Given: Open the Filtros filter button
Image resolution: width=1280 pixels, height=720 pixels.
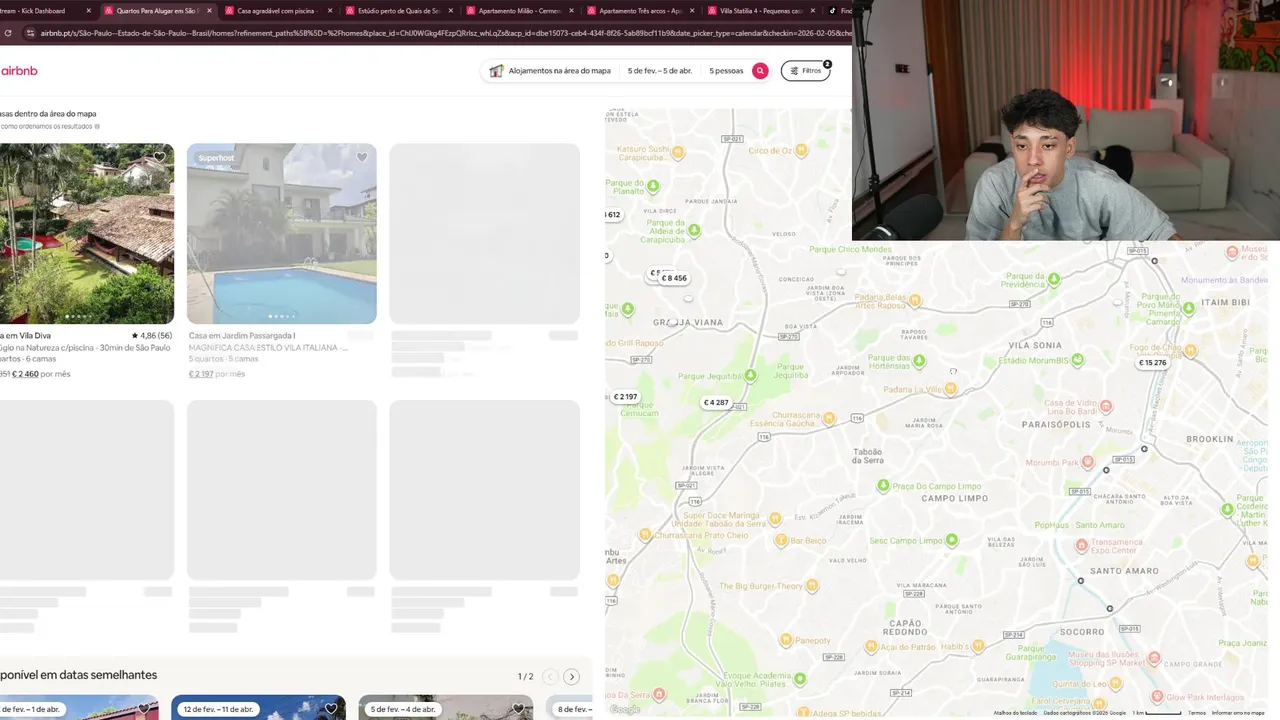Looking at the screenshot, I should tap(806, 71).
